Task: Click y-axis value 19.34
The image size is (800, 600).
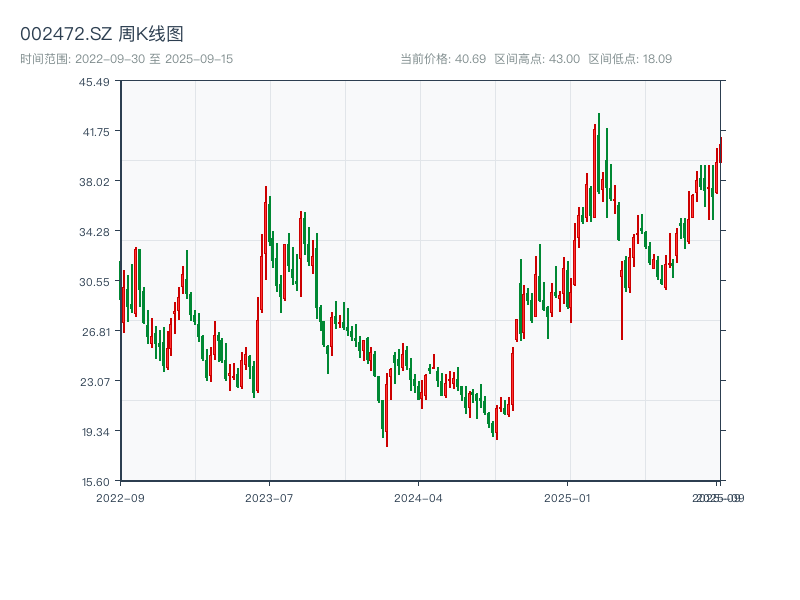Action: (x=96, y=432)
